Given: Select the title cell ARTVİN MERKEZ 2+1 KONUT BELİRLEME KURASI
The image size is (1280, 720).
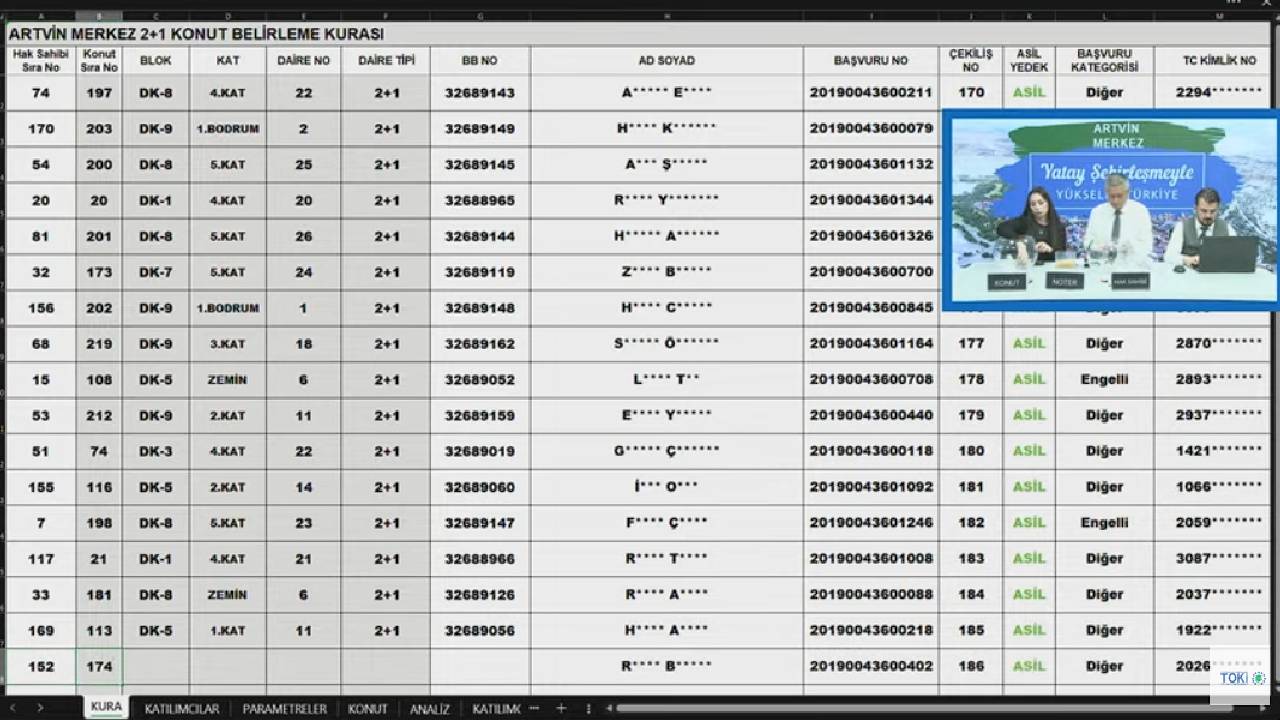Looking at the screenshot, I should [x=640, y=33].
